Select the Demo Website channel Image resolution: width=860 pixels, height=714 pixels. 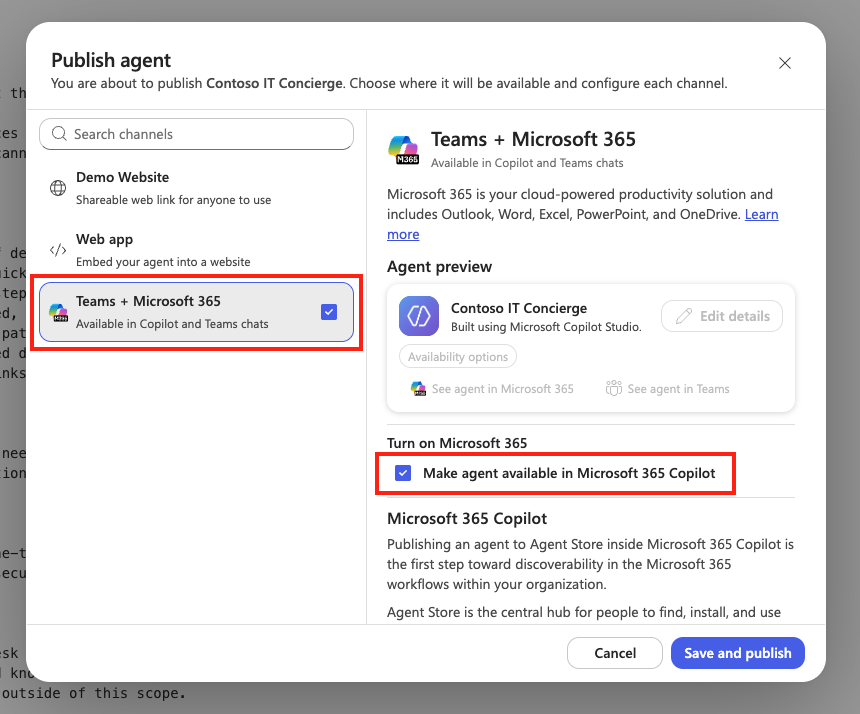click(x=196, y=188)
